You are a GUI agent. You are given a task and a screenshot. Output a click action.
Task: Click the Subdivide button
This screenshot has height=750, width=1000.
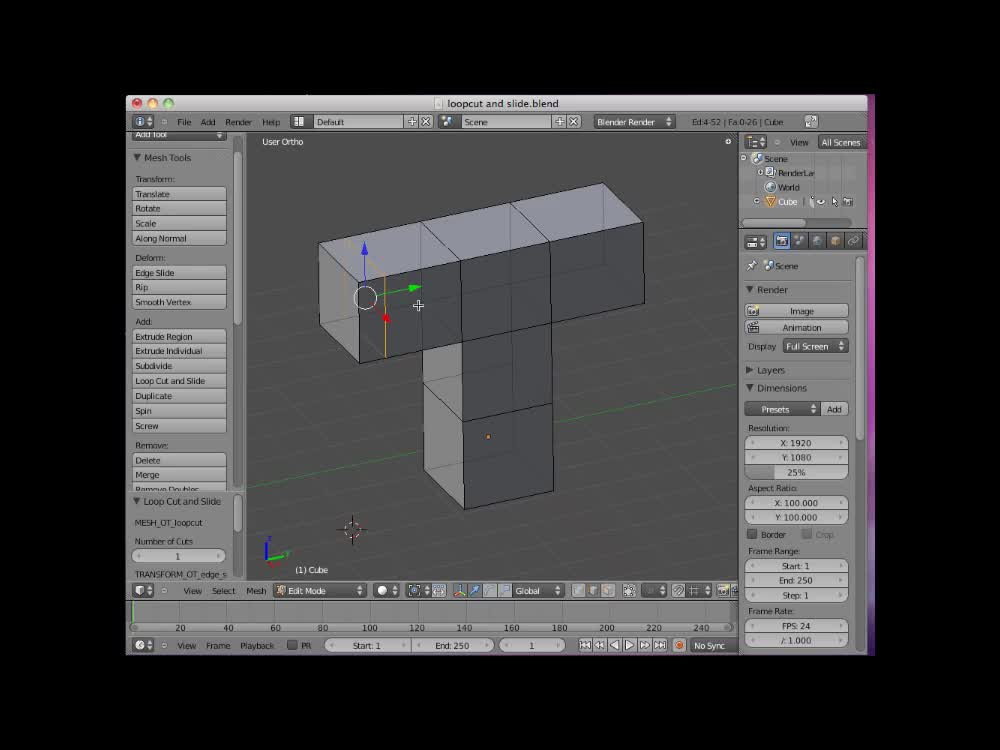[x=179, y=366]
